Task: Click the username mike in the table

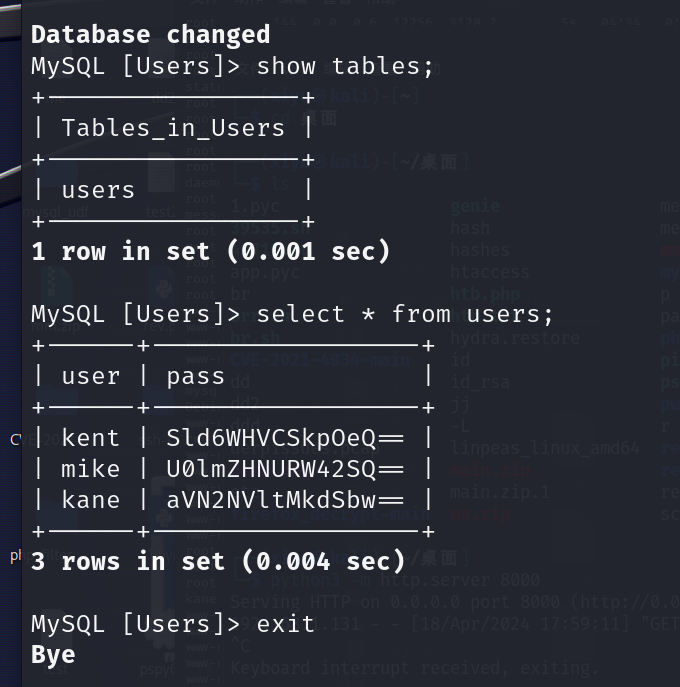Action: [90, 469]
